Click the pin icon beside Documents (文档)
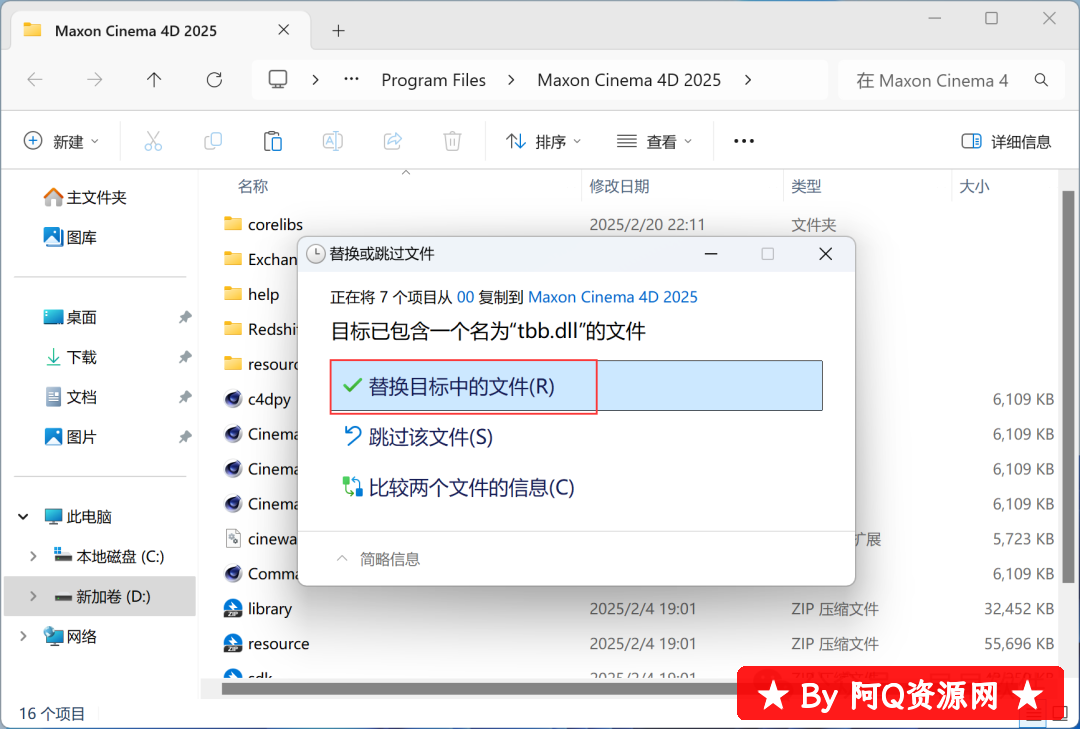The width and height of the screenshot is (1080, 729). click(x=185, y=398)
